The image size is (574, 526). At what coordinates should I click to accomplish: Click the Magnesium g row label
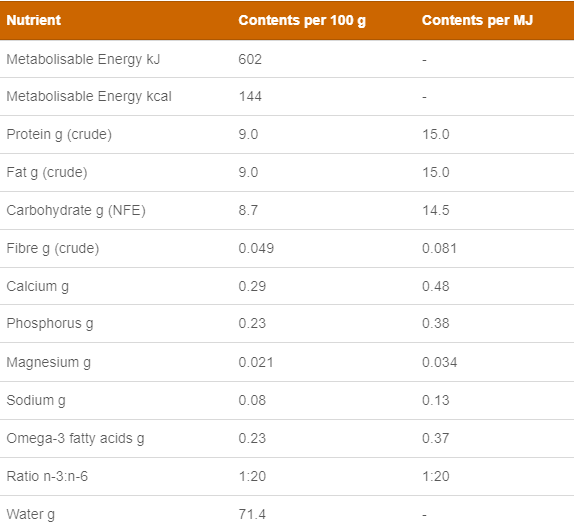[49, 363]
